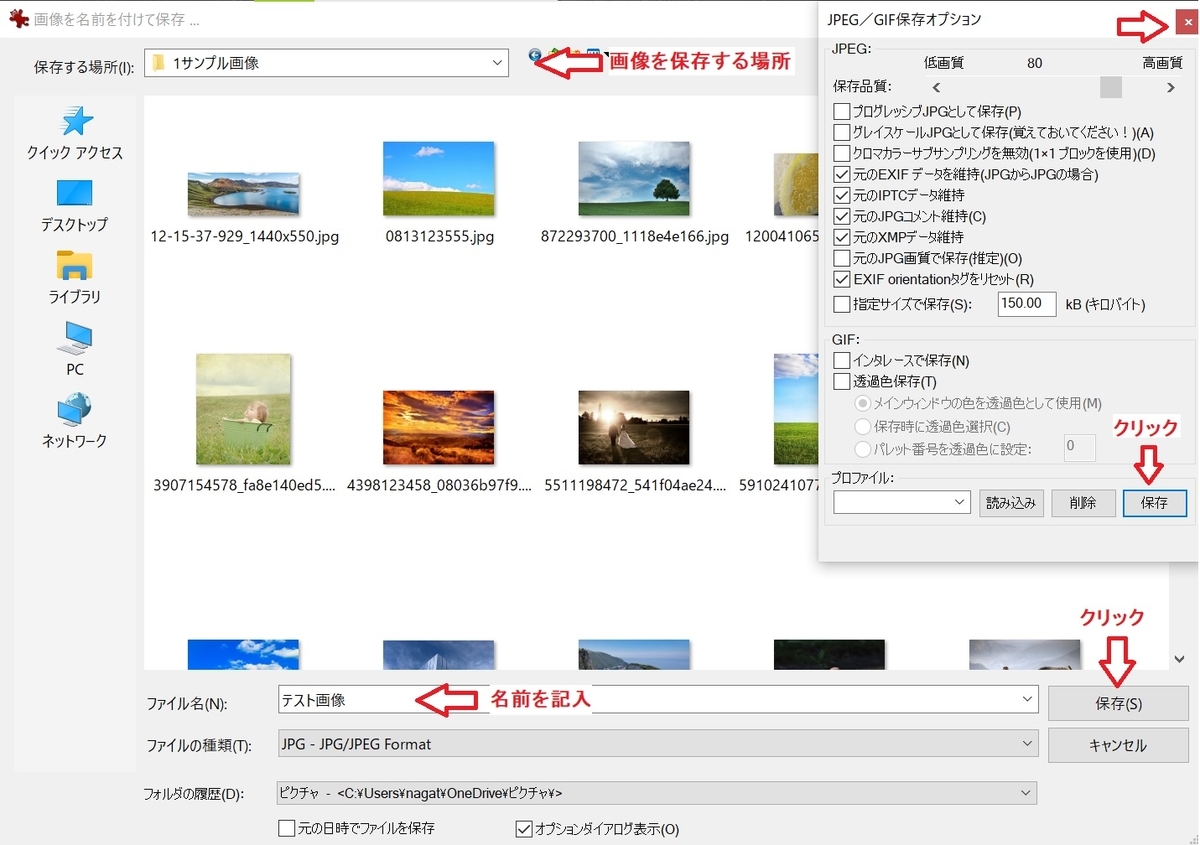Click file name 12-15-37-929_1440x550.jpg text
The image size is (1200, 845).
245,237
